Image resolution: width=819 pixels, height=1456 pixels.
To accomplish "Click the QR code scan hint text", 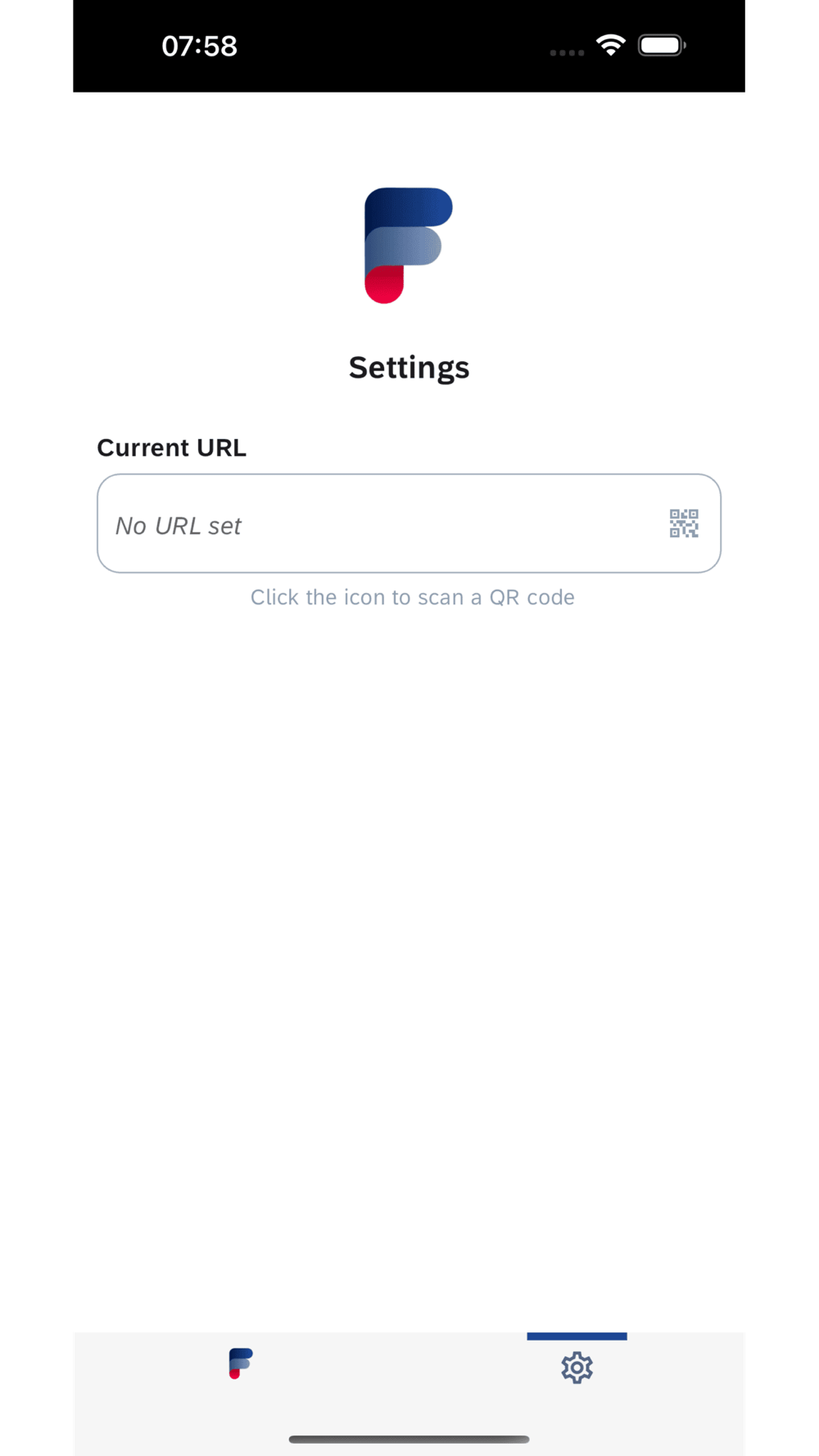I will [x=412, y=597].
